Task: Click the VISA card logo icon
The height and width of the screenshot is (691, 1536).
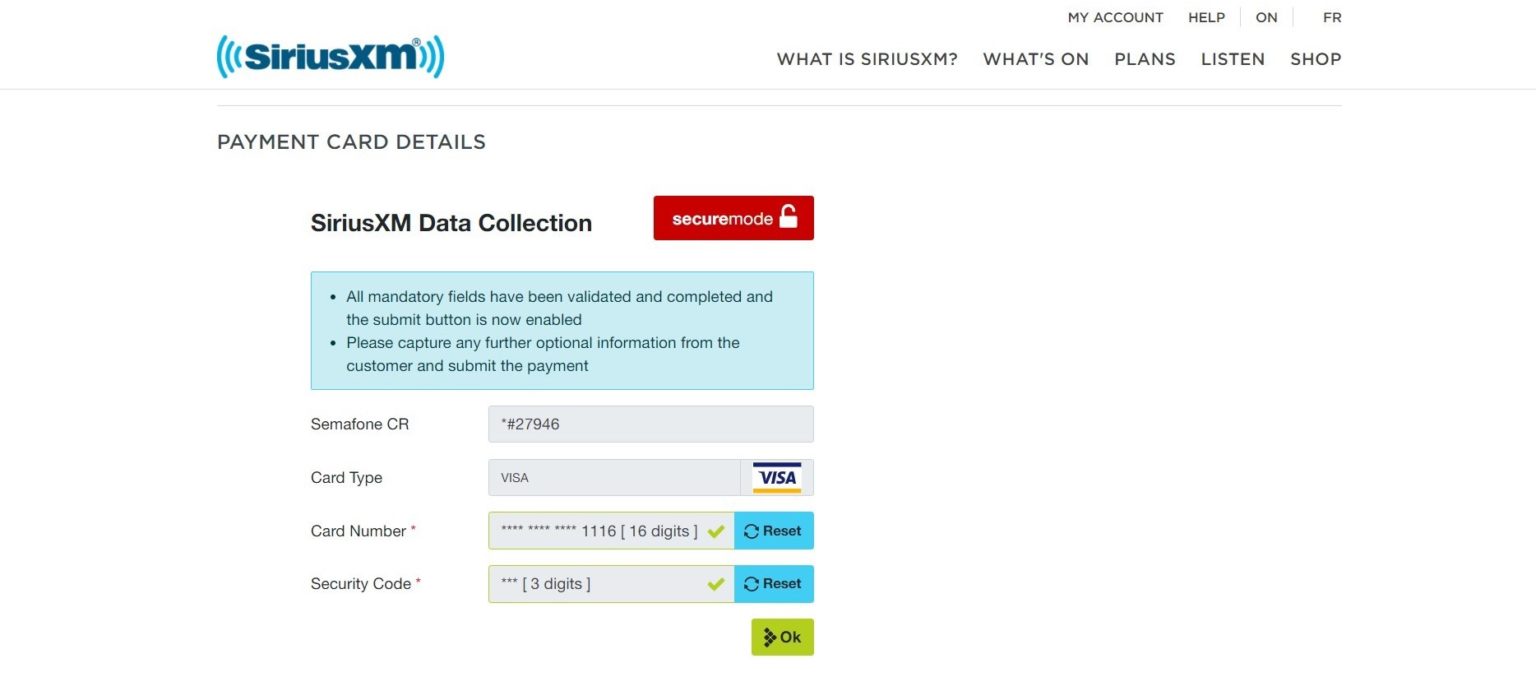Action: [x=776, y=478]
